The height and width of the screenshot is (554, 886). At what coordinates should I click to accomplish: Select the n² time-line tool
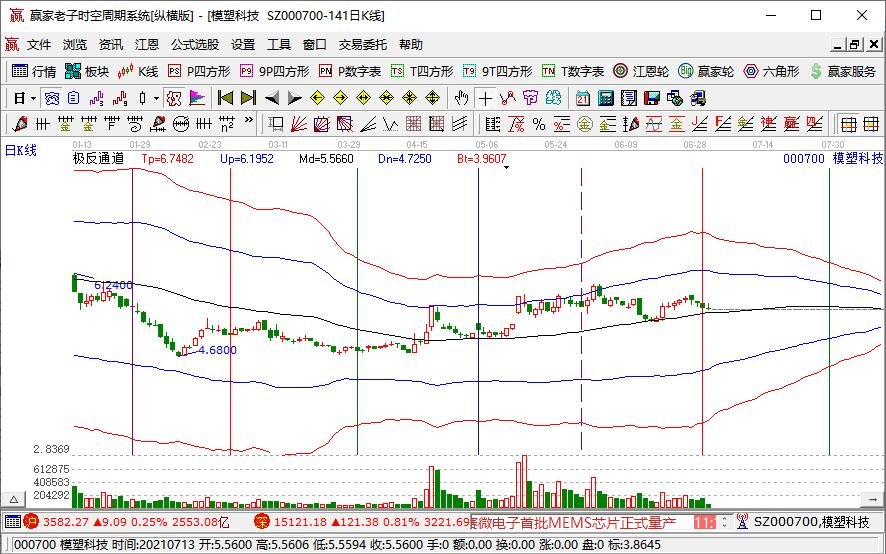tap(227, 123)
